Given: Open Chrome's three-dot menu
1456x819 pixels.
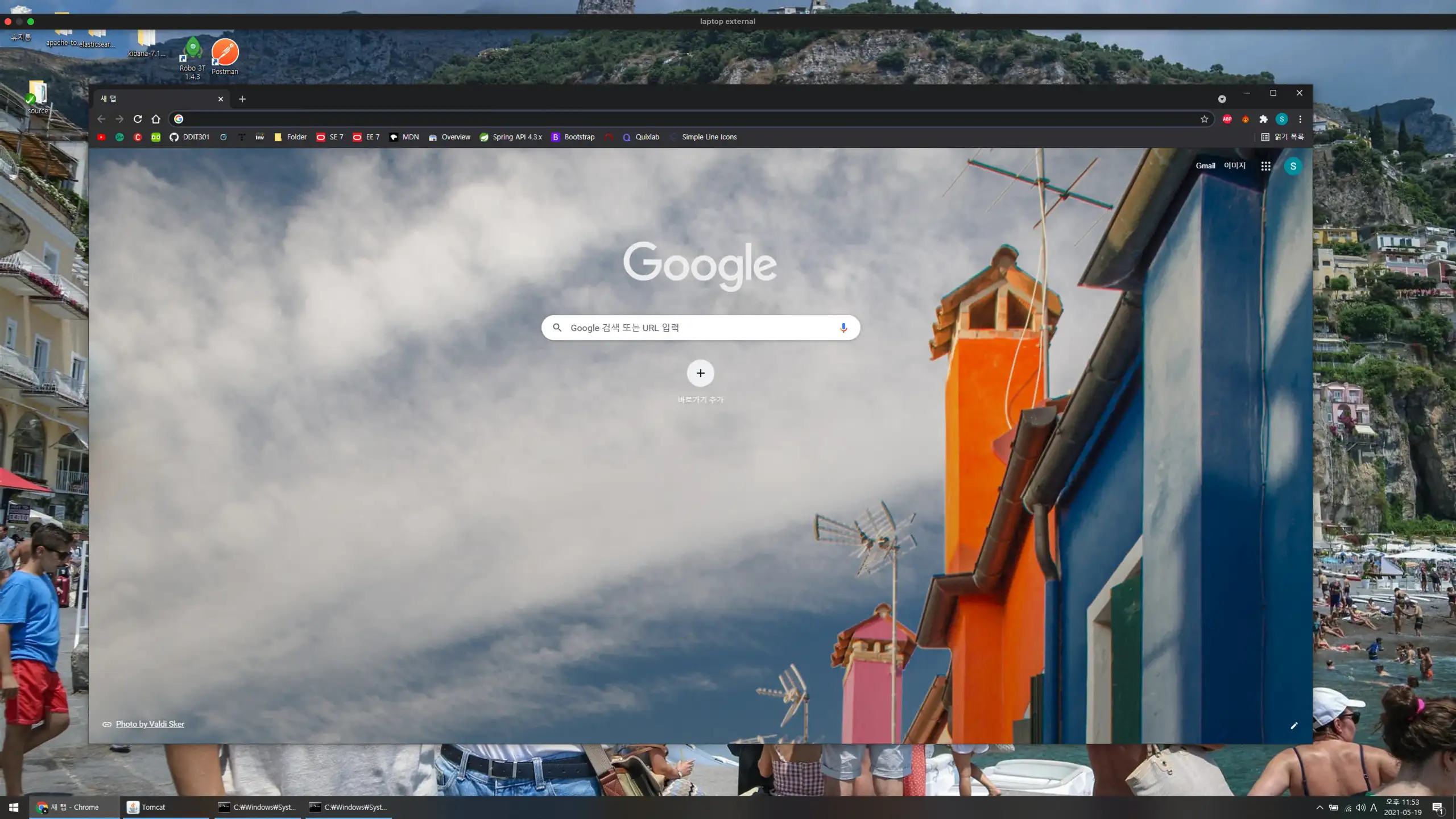Looking at the screenshot, I should (x=1300, y=119).
